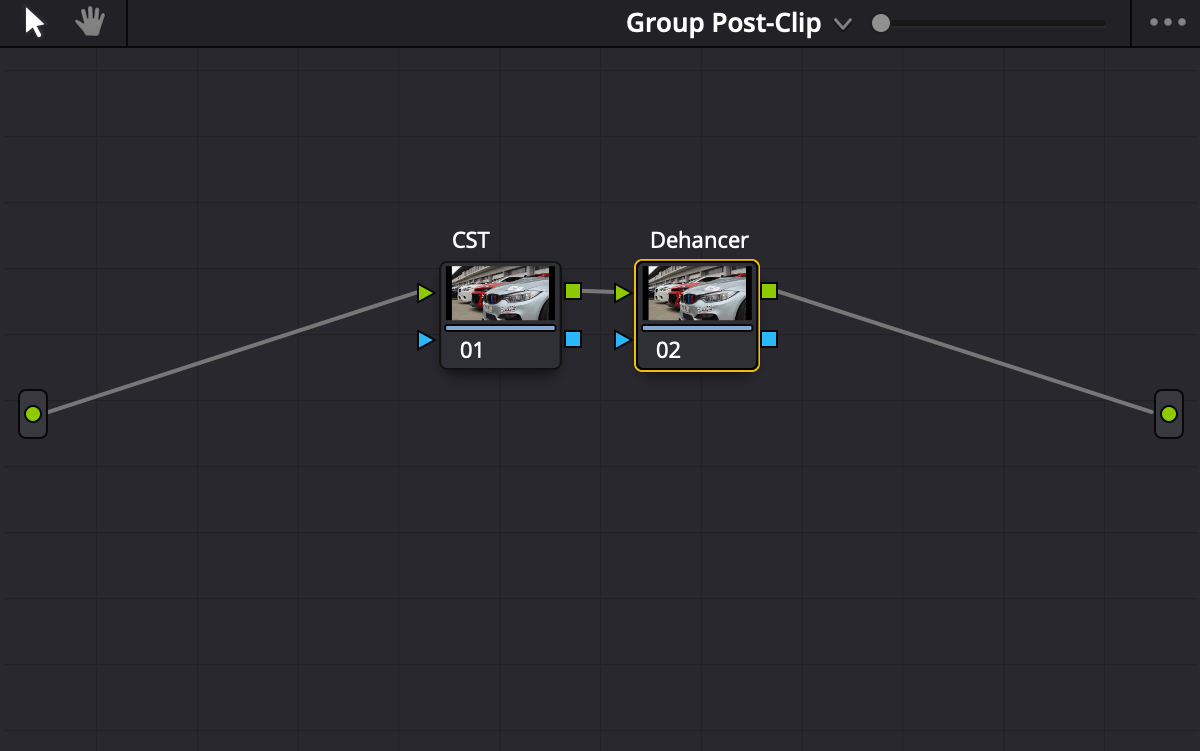
Task: Expand the view mode dropdown in the title bar
Action: point(843,24)
